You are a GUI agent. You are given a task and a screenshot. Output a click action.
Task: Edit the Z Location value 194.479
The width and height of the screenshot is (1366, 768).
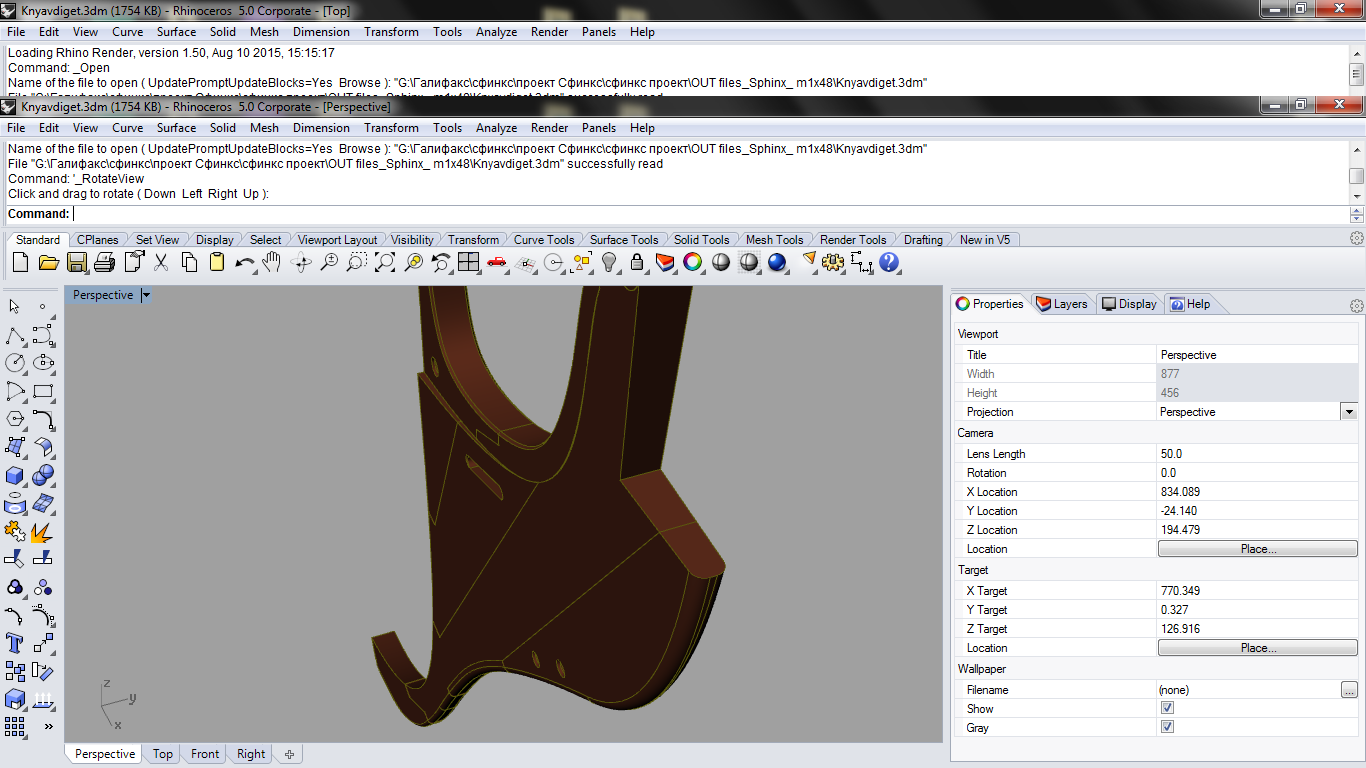(1257, 530)
